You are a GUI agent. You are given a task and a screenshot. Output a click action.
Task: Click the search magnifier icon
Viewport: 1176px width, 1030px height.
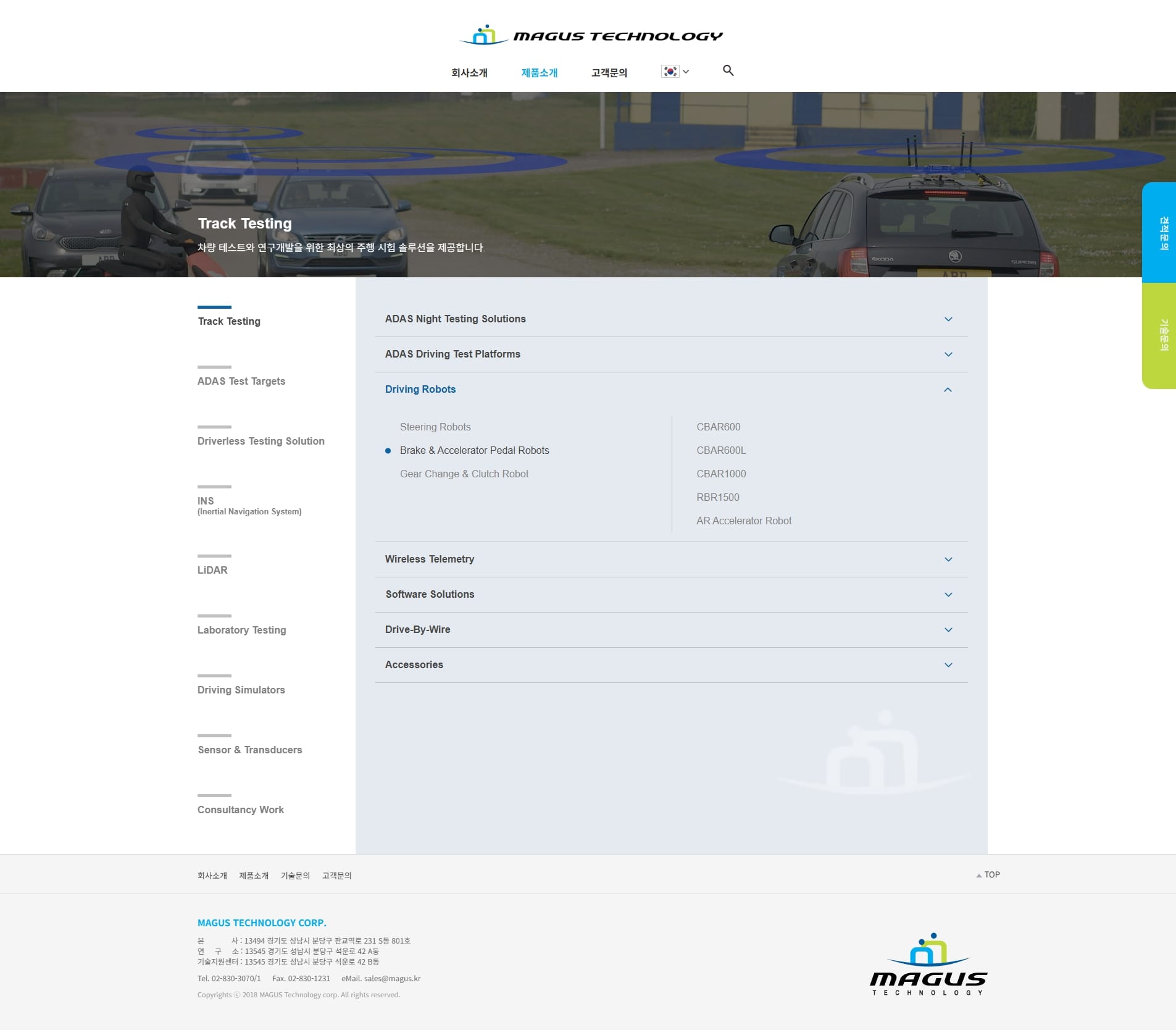pyautogui.click(x=728, y=71)
